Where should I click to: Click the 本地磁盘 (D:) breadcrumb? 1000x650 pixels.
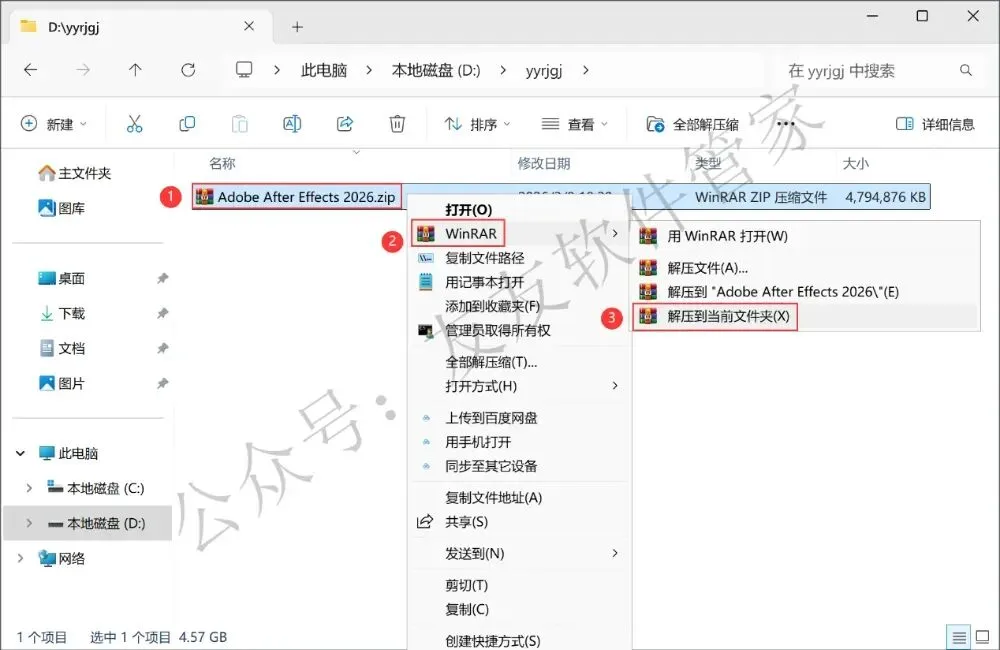(x=436, y=70)
